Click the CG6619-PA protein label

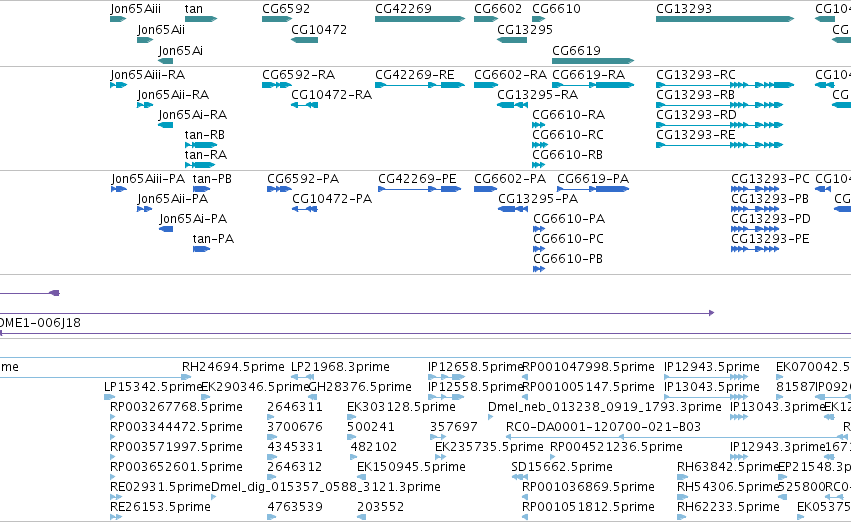click(593, 179)
